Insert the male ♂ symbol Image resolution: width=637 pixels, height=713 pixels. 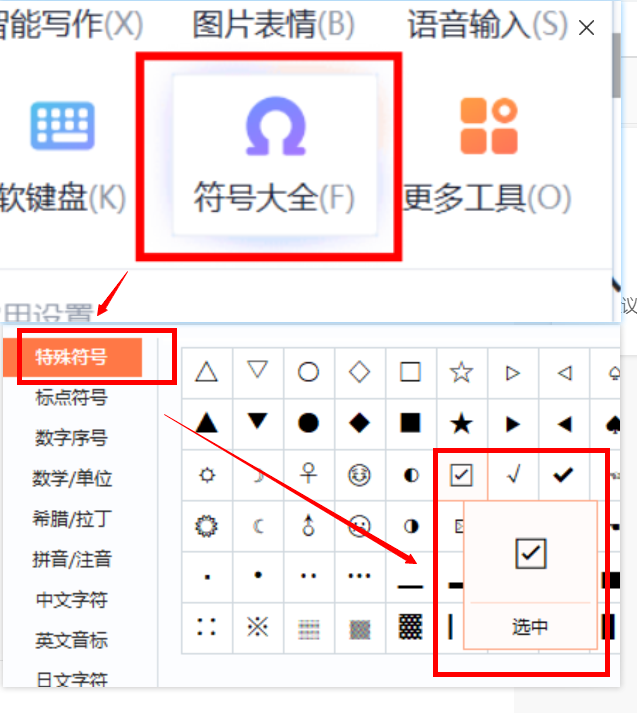[309, 527]
